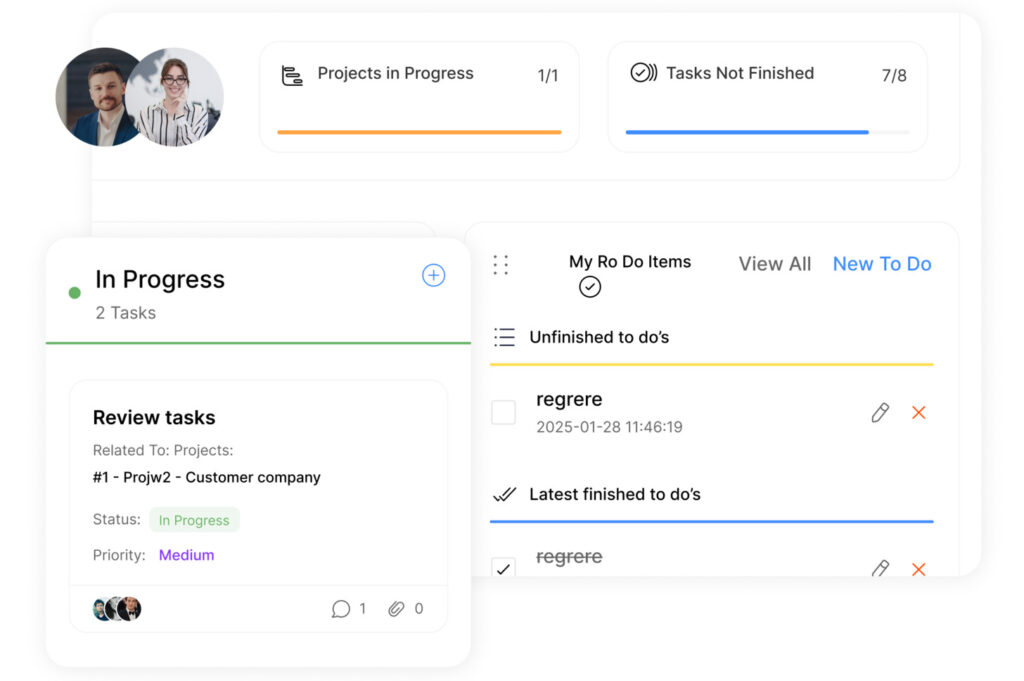The height and width of the screenshot is (681, 1024).
Task: Click the plus icon in In Progress column
Action: tap(433, 276)
